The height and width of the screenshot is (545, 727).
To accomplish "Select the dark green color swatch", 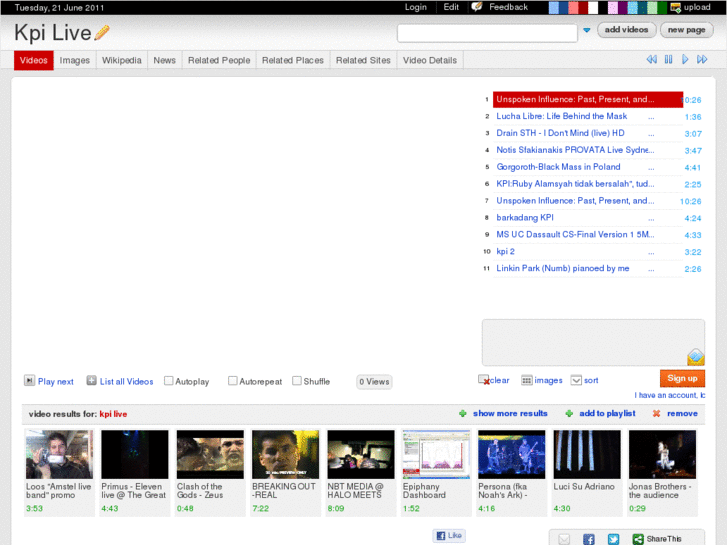I will tap(662, 7).
